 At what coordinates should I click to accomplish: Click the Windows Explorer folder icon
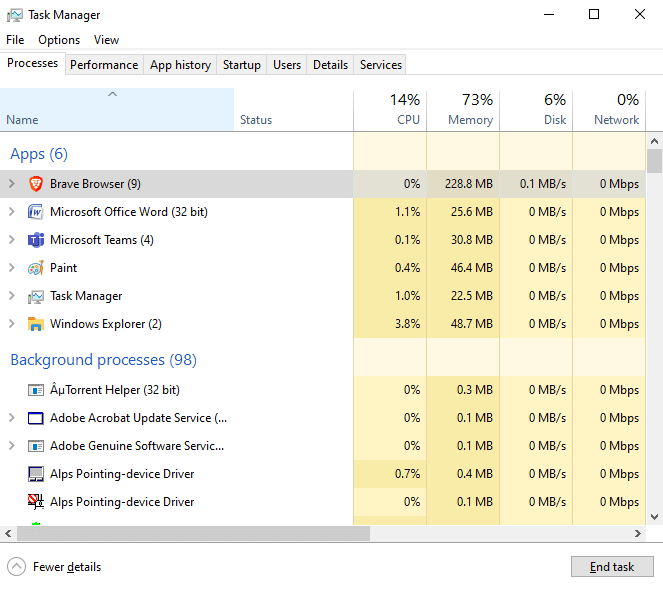[x=36, y=324]
